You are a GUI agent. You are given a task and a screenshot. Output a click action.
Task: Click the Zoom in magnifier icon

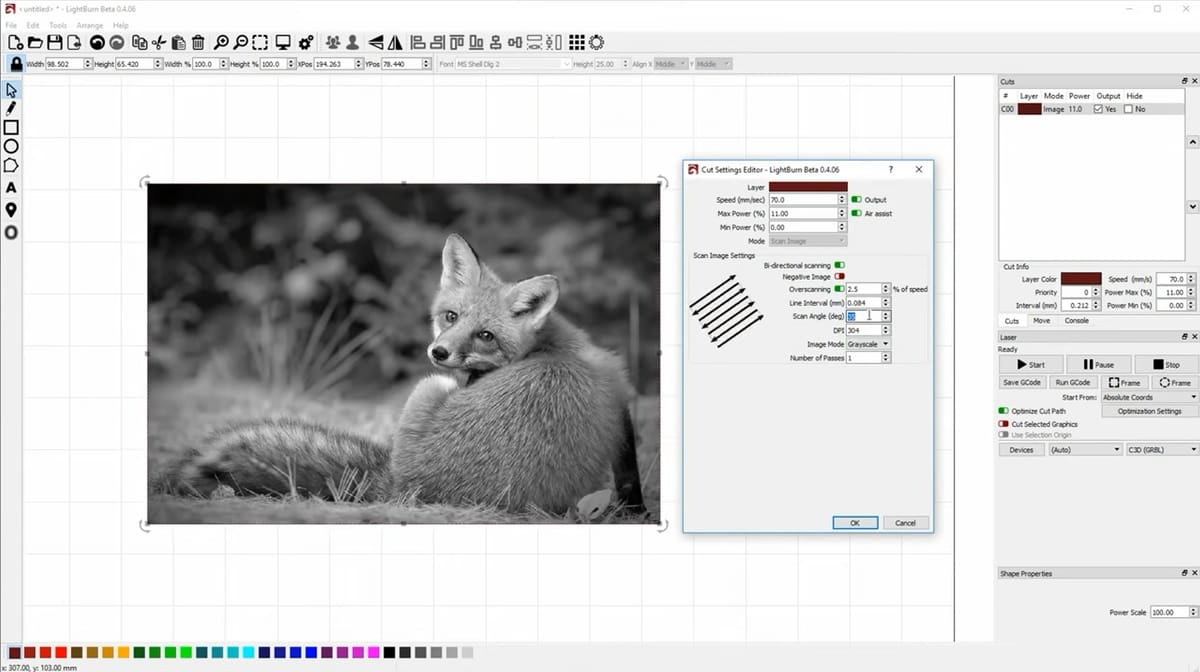pos(222,42)
